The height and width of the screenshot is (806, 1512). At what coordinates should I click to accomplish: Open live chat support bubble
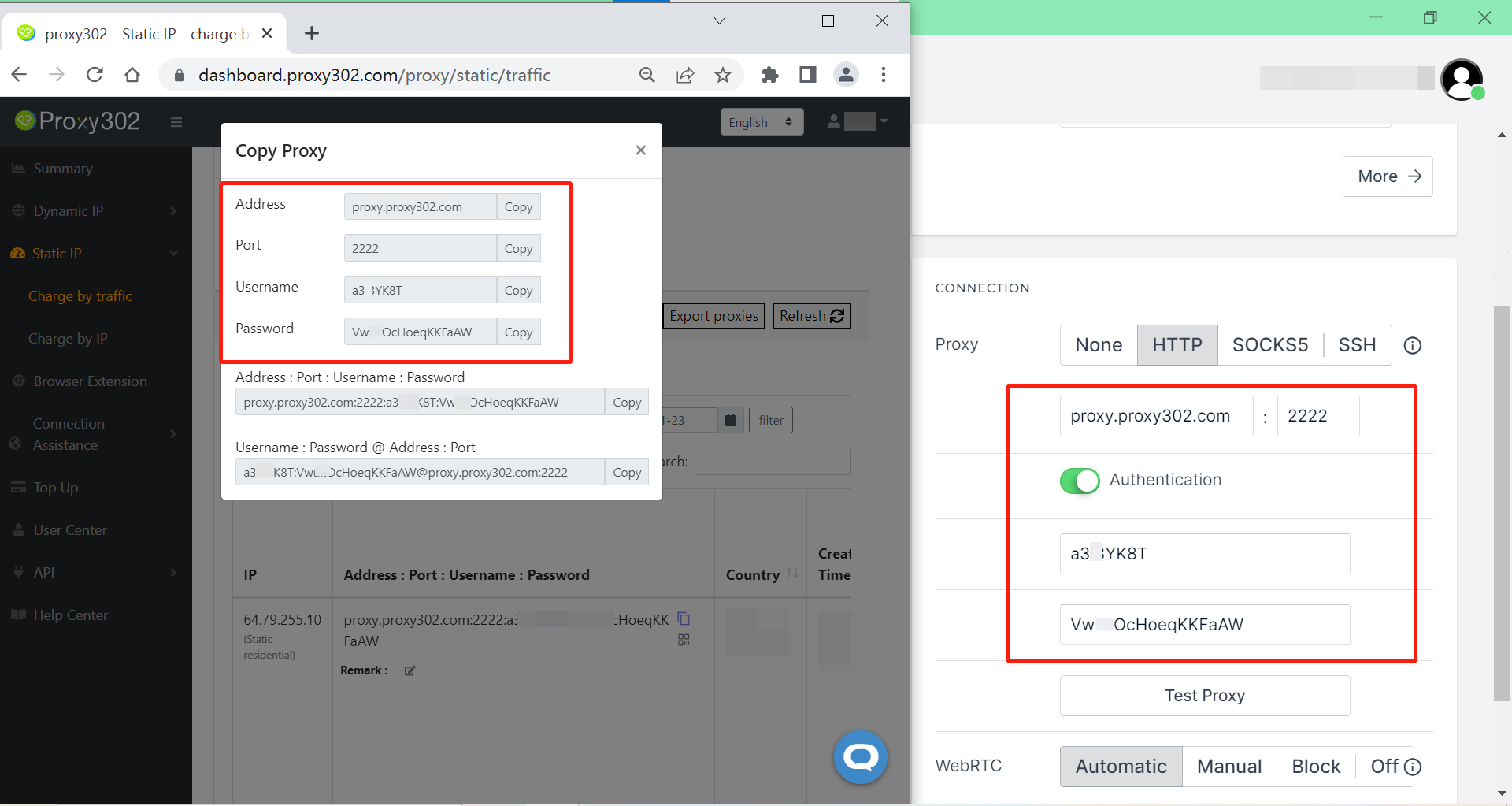[861, 757]
